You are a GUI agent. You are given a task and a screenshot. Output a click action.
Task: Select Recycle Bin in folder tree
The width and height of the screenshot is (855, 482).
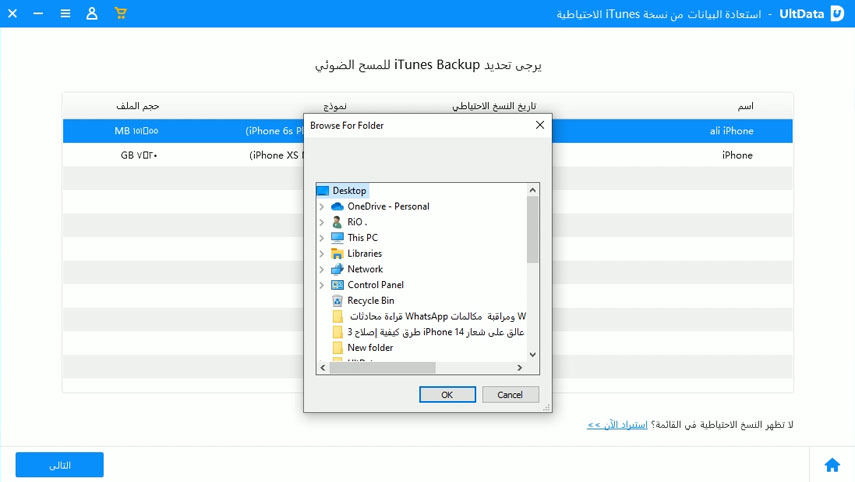pos(370,300)
